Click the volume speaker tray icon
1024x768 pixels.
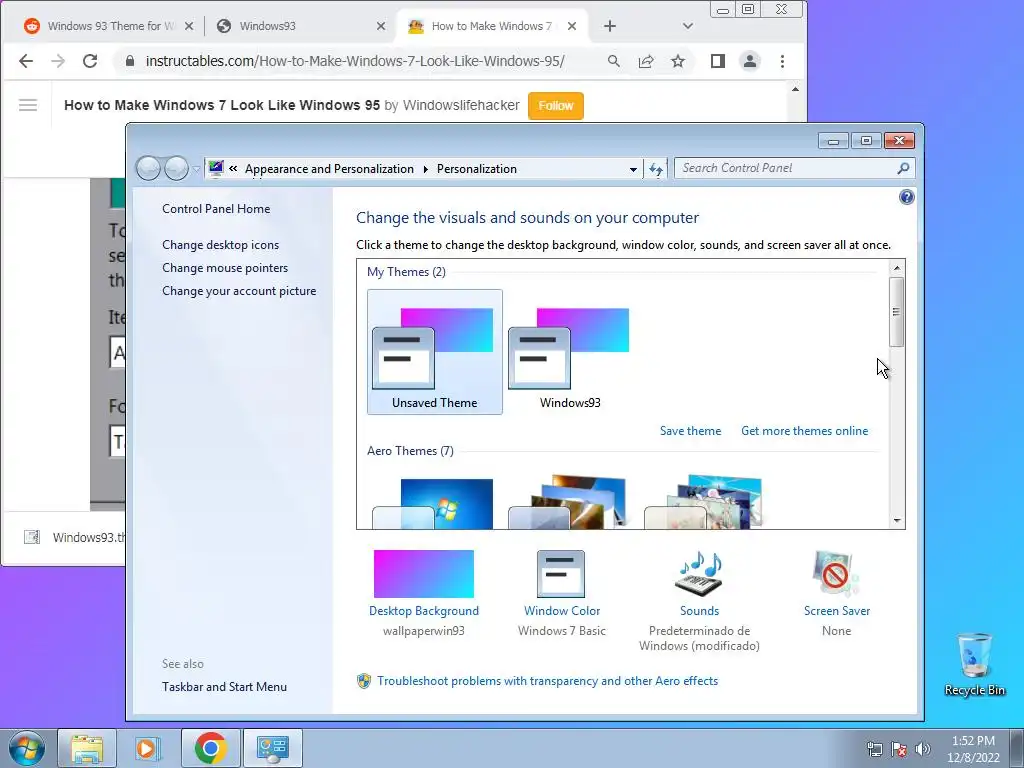[x=923, y=749]
